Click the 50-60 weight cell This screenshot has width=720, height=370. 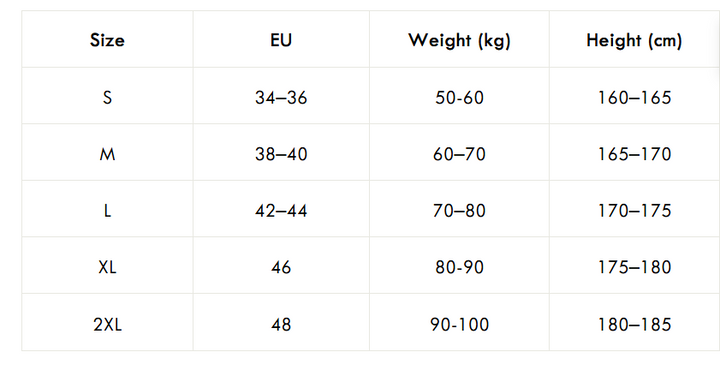click(459, 97)
